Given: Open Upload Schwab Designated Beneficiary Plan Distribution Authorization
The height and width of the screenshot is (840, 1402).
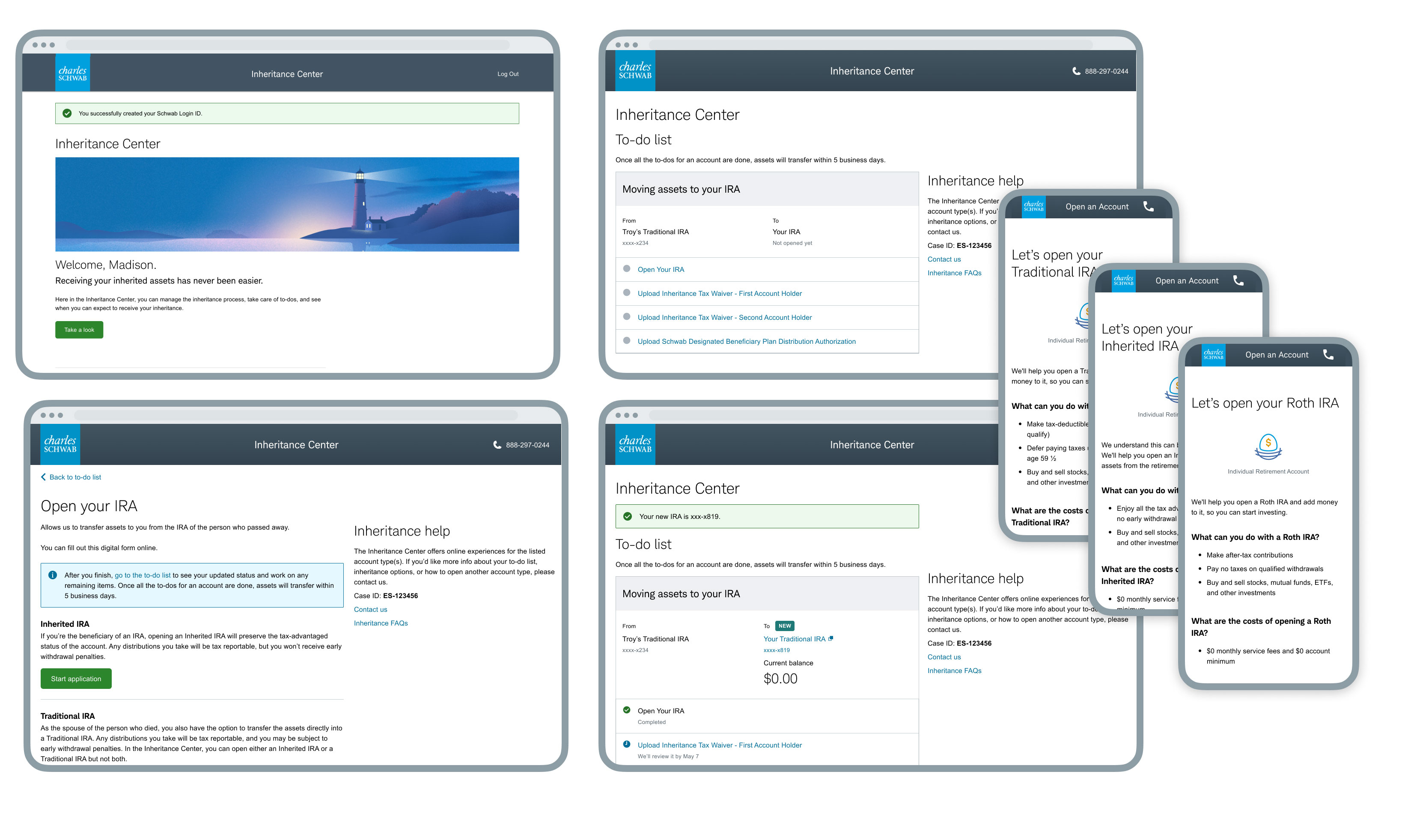Looking at the screenshot, I should pos(746,341).
